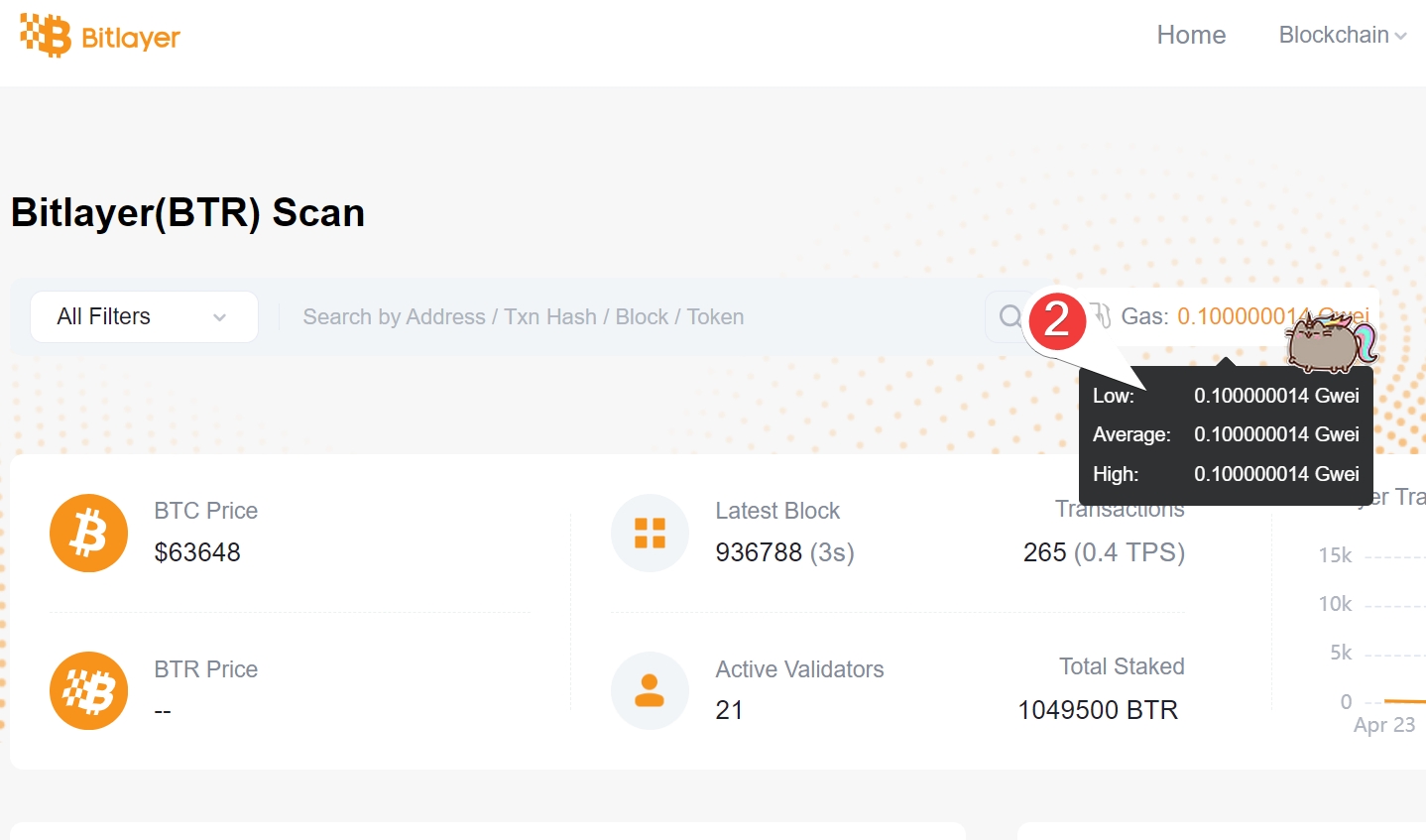Click the Latest Block grid icon

650,533
